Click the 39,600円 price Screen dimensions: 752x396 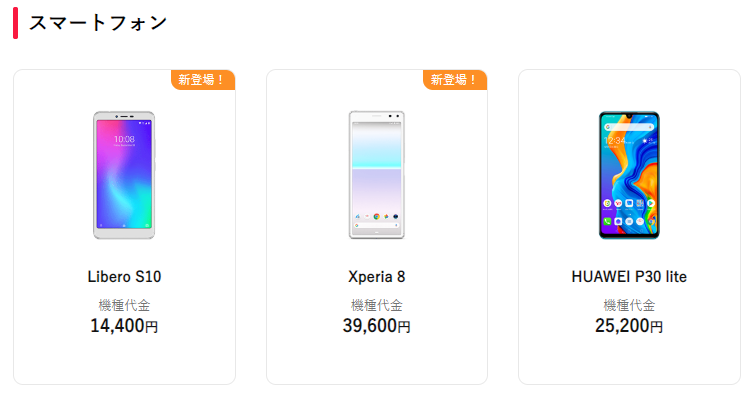coord(376,326)
